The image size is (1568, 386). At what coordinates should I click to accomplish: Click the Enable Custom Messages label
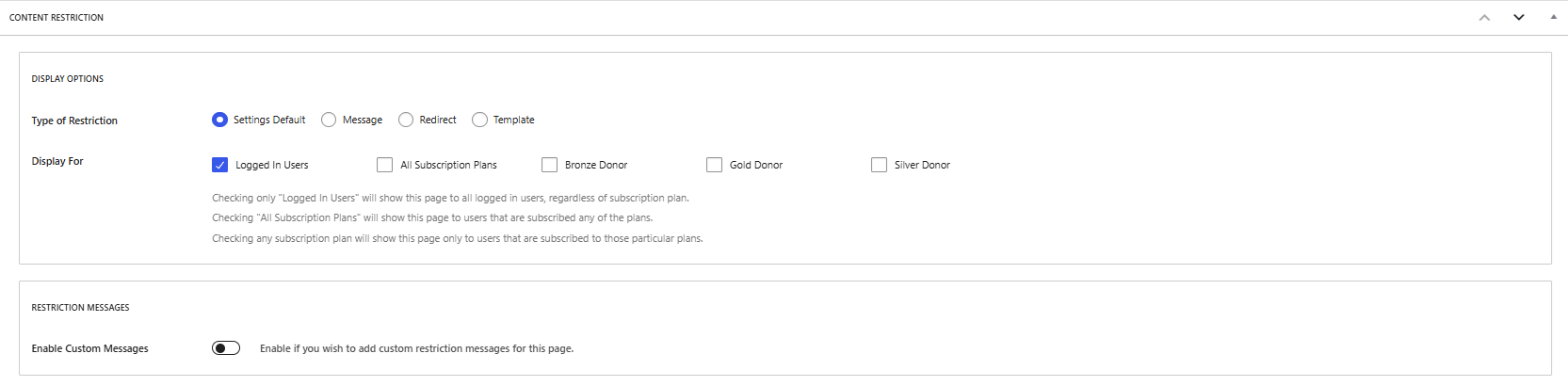tap(89, 348)
